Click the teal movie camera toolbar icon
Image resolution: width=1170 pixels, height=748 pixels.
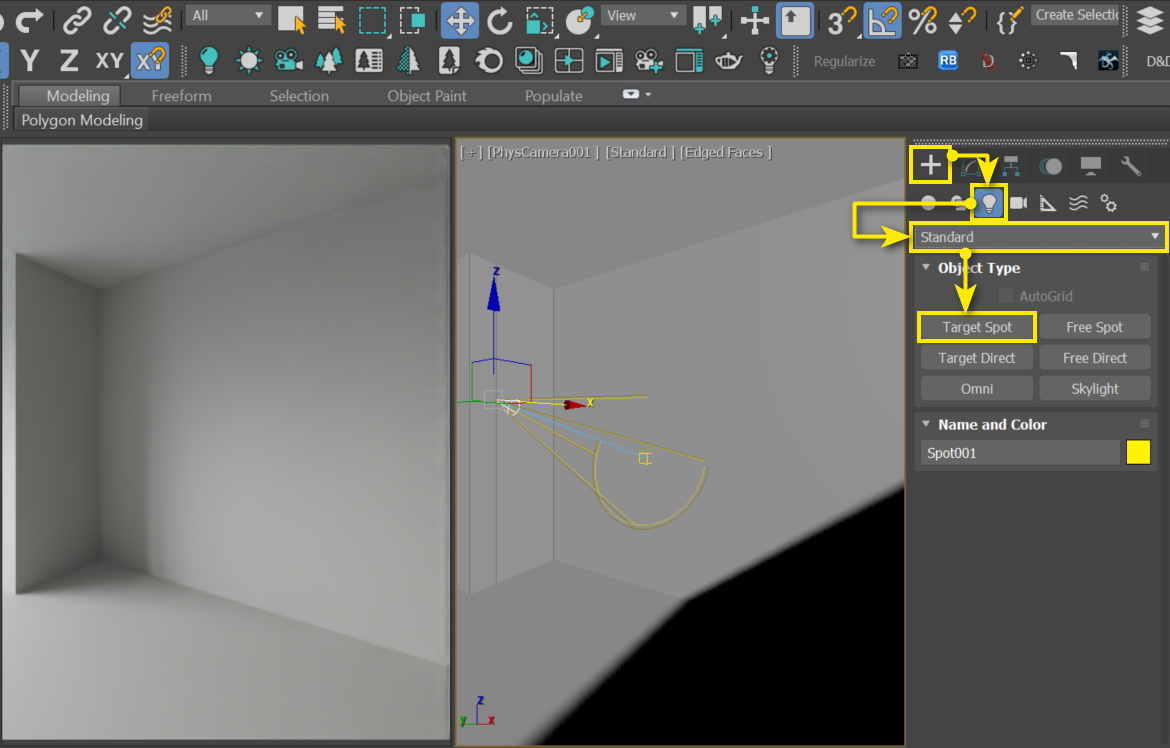point(288,60)
